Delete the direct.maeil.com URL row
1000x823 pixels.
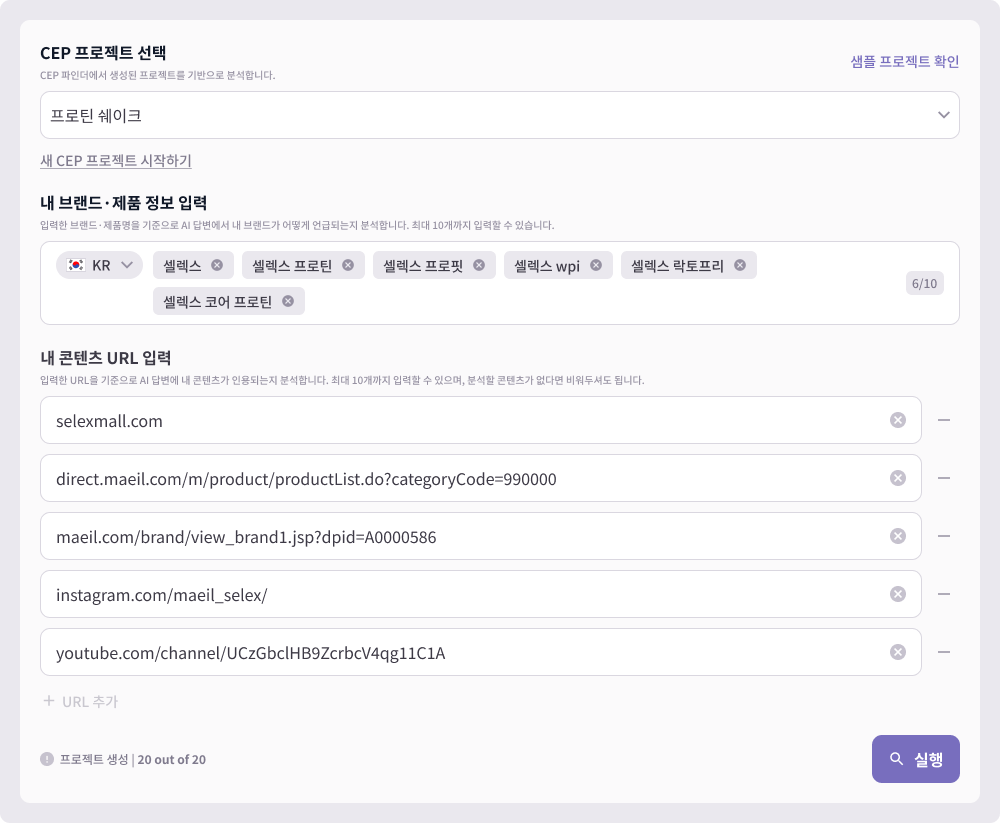click(944, 478)
